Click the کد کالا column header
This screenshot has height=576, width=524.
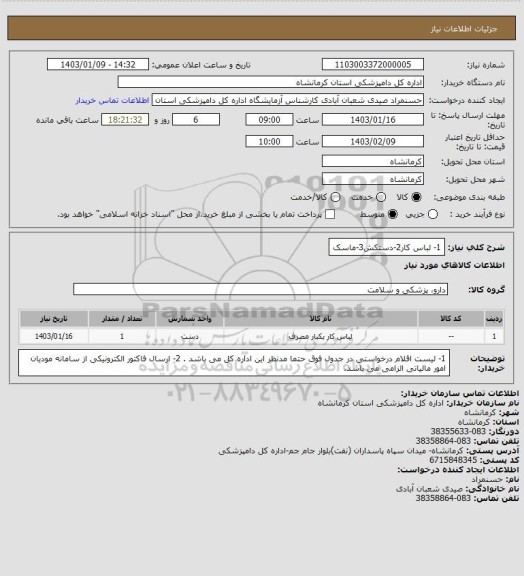(451, 318)
